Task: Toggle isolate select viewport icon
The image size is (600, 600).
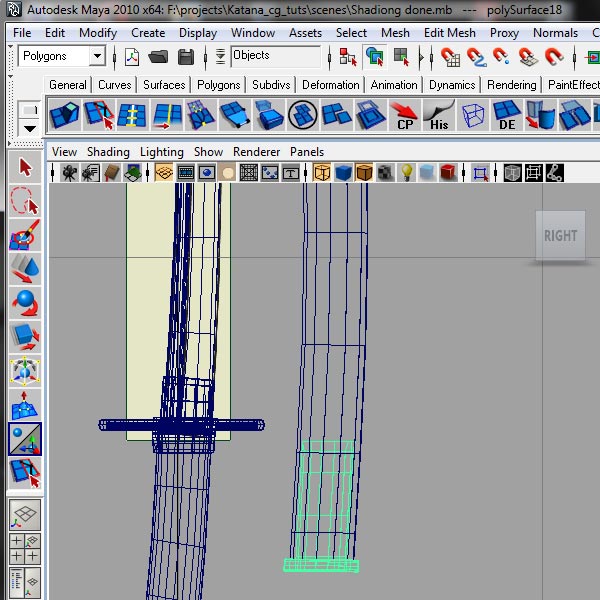Action: 480,173
